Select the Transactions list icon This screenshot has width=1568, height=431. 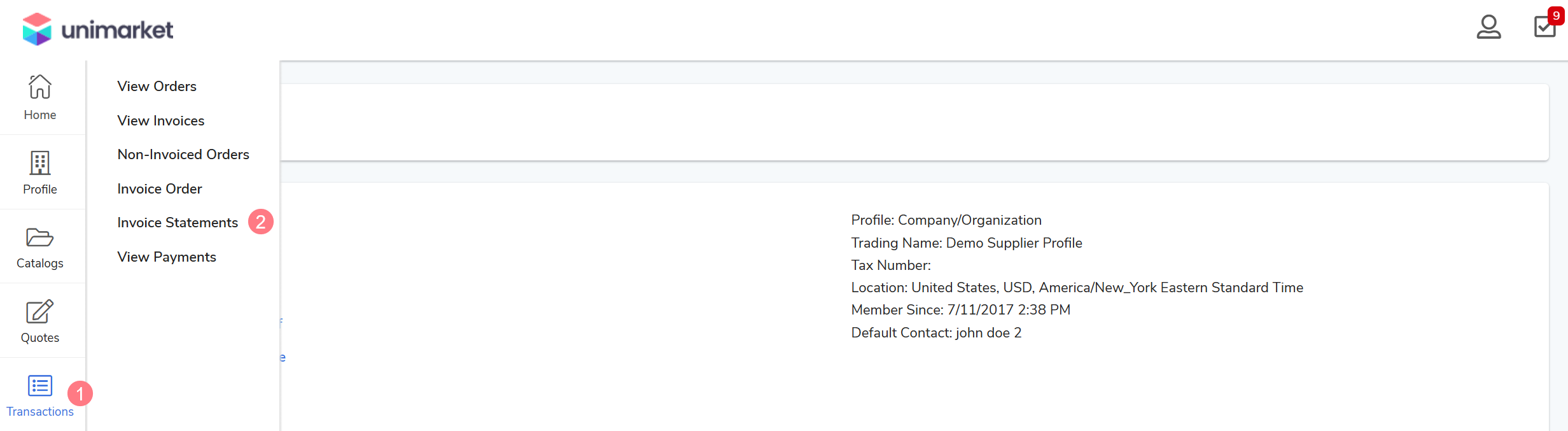[40, 386]
